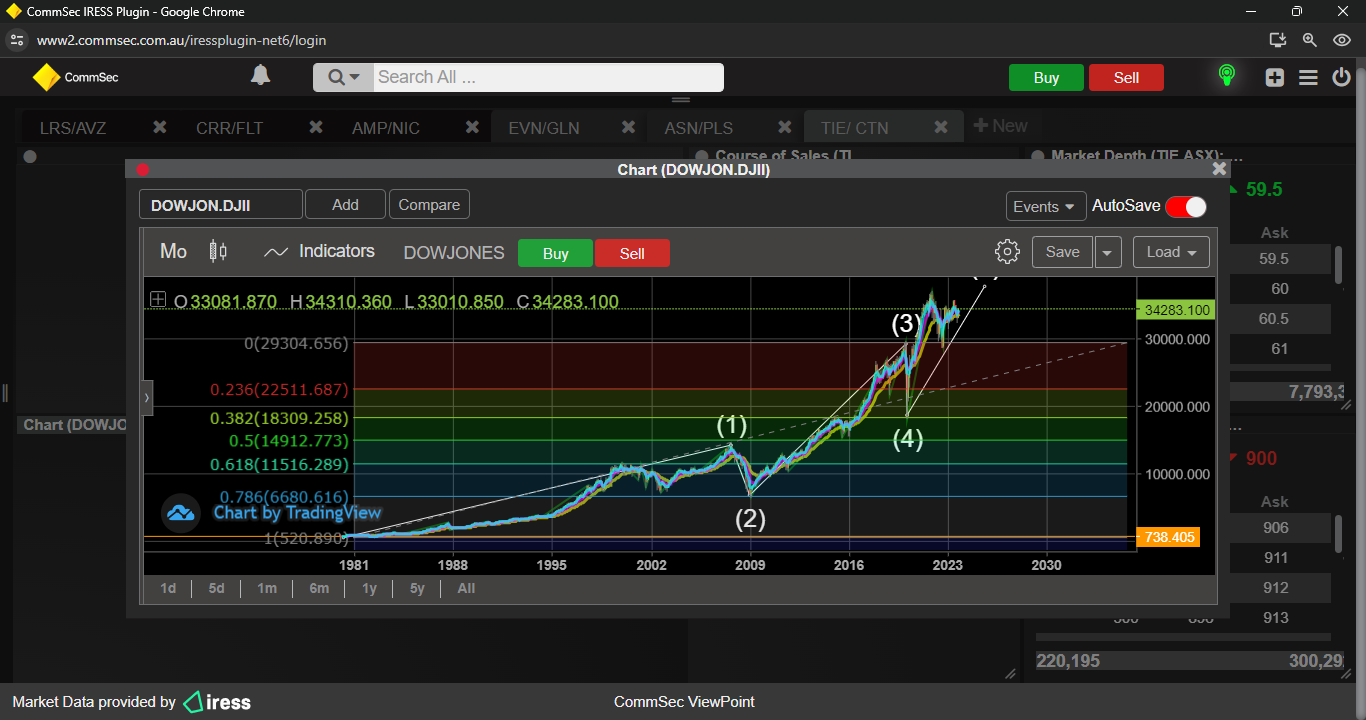The image size is (1366, 720).
Task: Select the 1d time range
Action: point(168,588)
